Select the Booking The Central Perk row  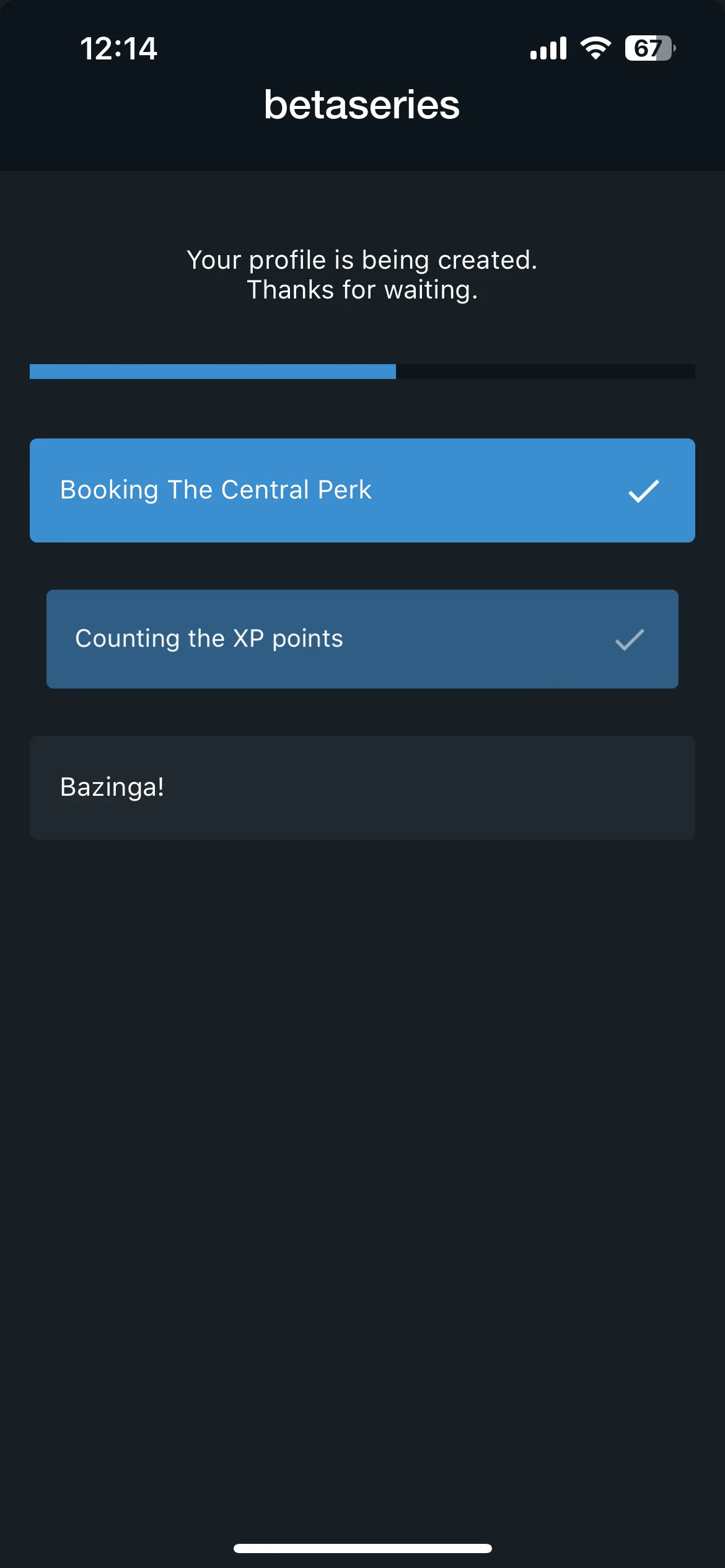click(x=362, y=490)
